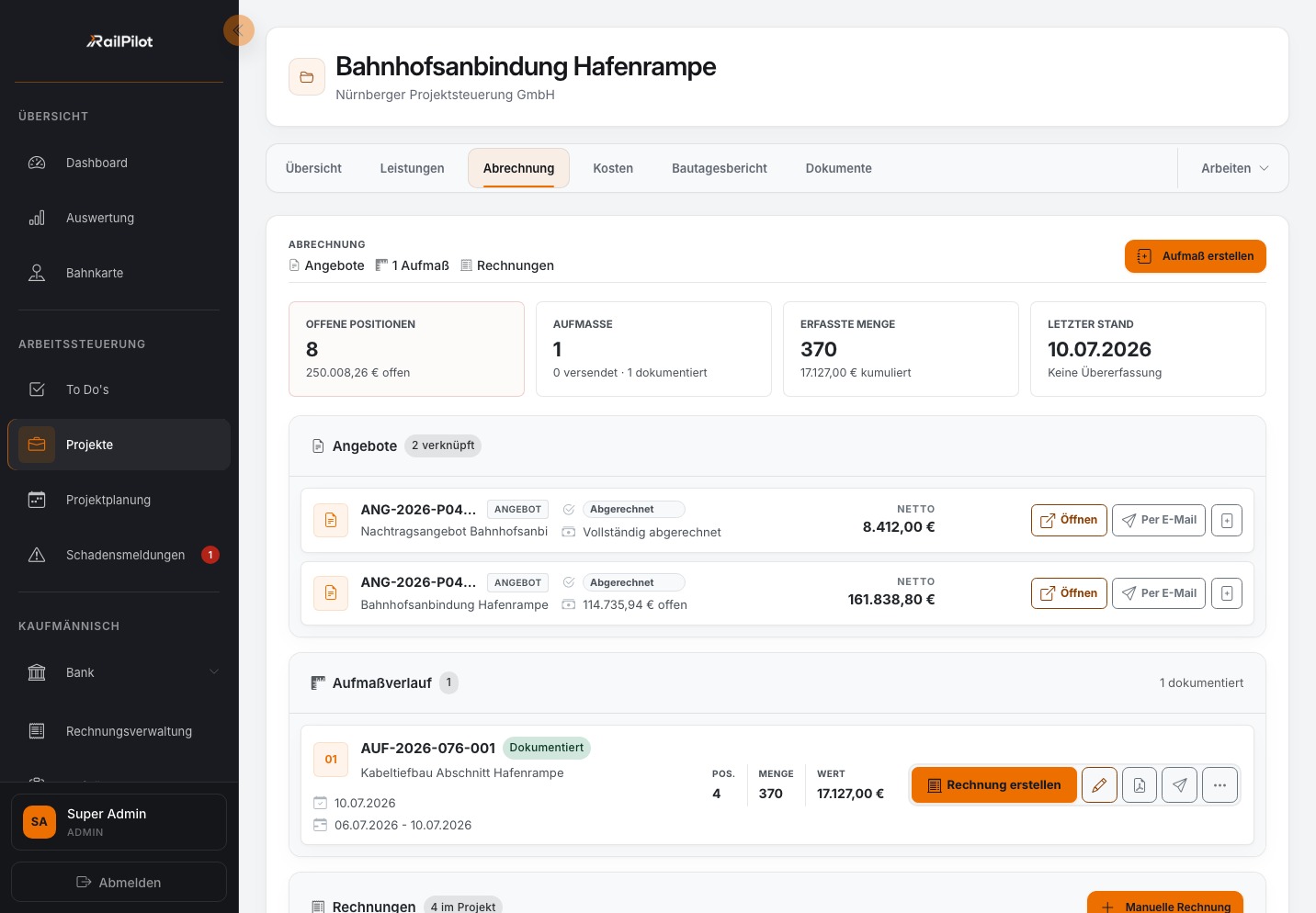This screenshot has width=1316, height=913.
Task: Edit the Aufmaß with the pencil icon
Action: click(1099, 785)
